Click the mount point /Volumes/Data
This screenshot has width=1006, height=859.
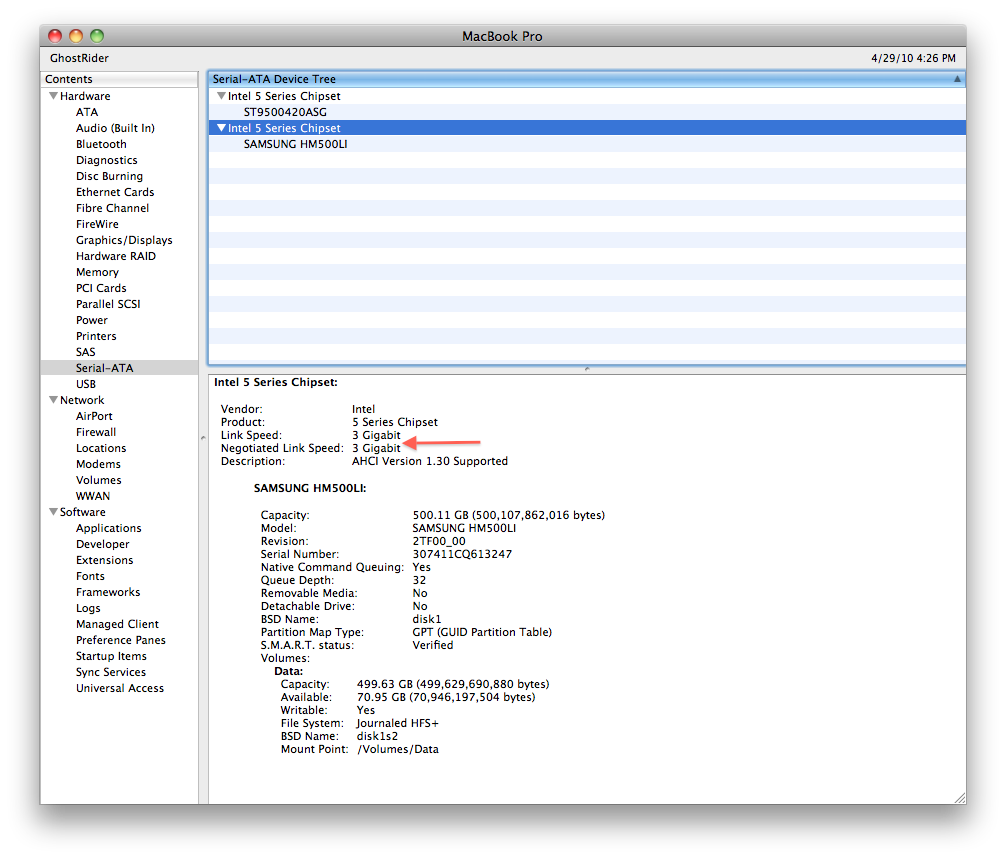(x=398, y=749)
